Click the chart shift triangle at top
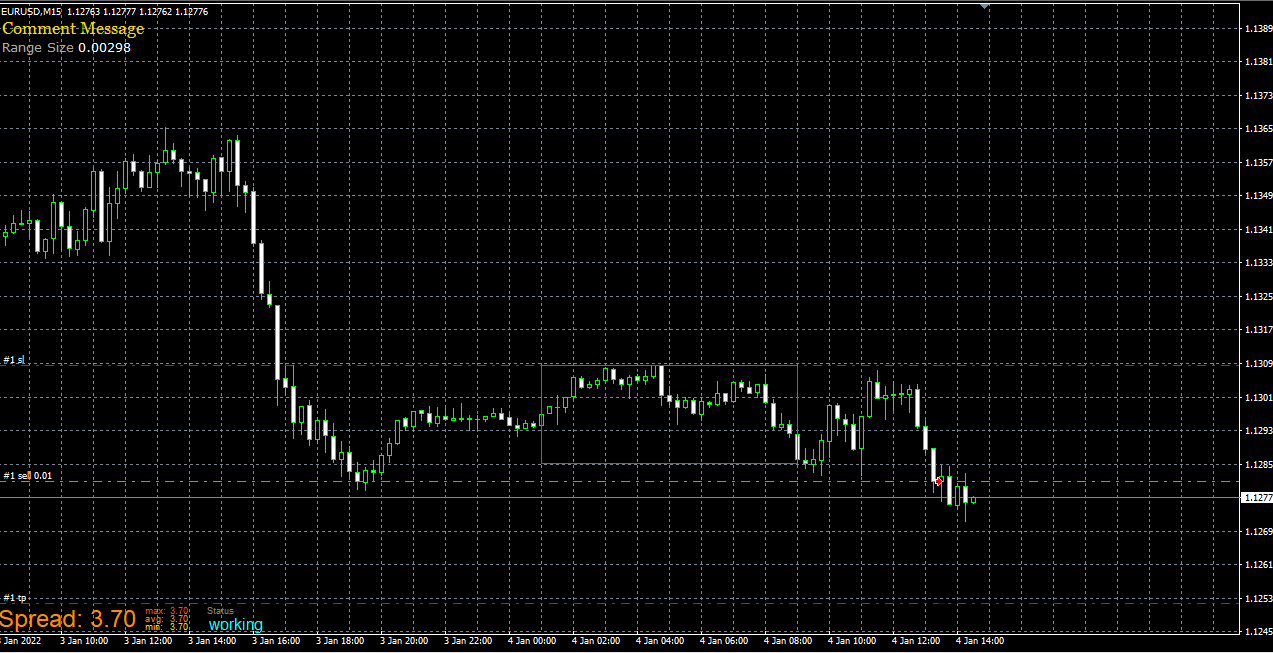Image resolution: width=1273 pixels, height=653 pixels. 984,6
